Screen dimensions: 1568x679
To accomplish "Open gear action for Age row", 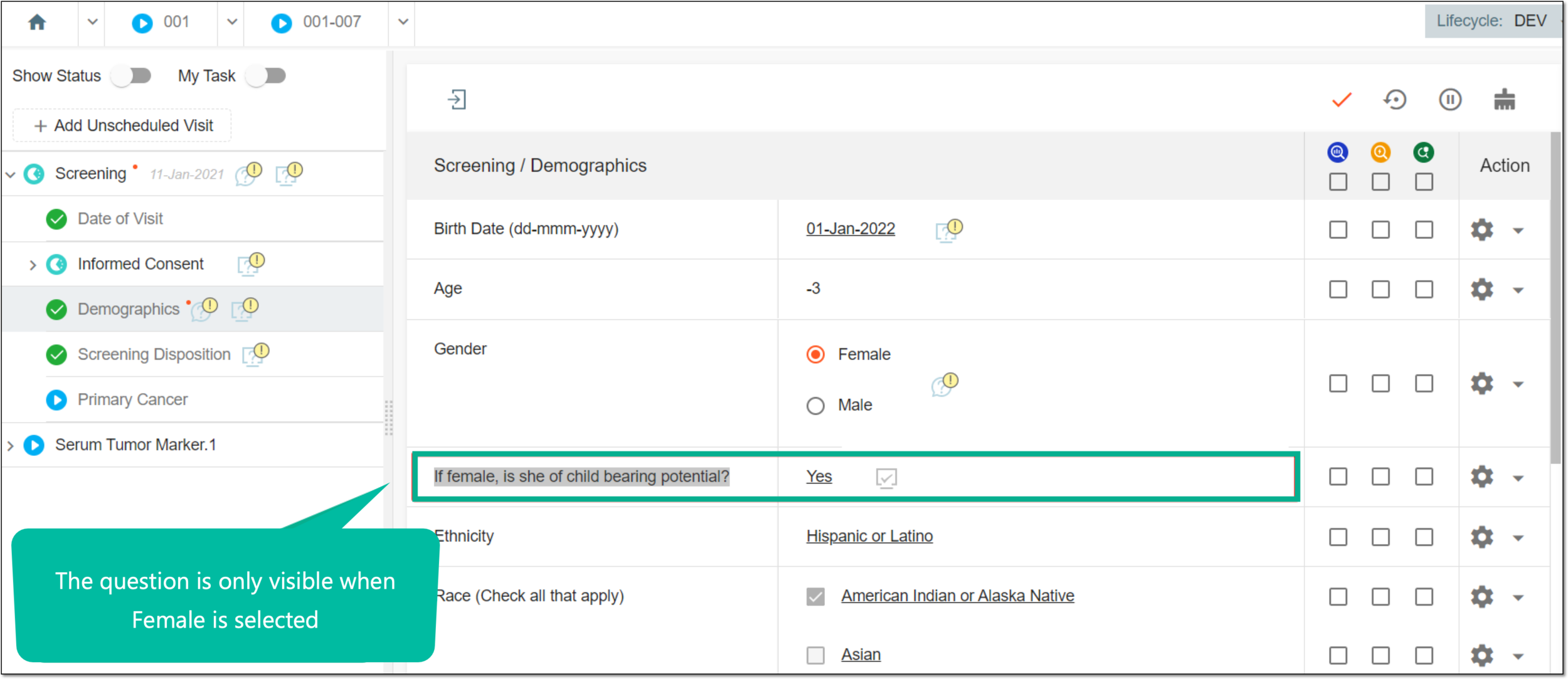I will click(x=1481, y=289).
